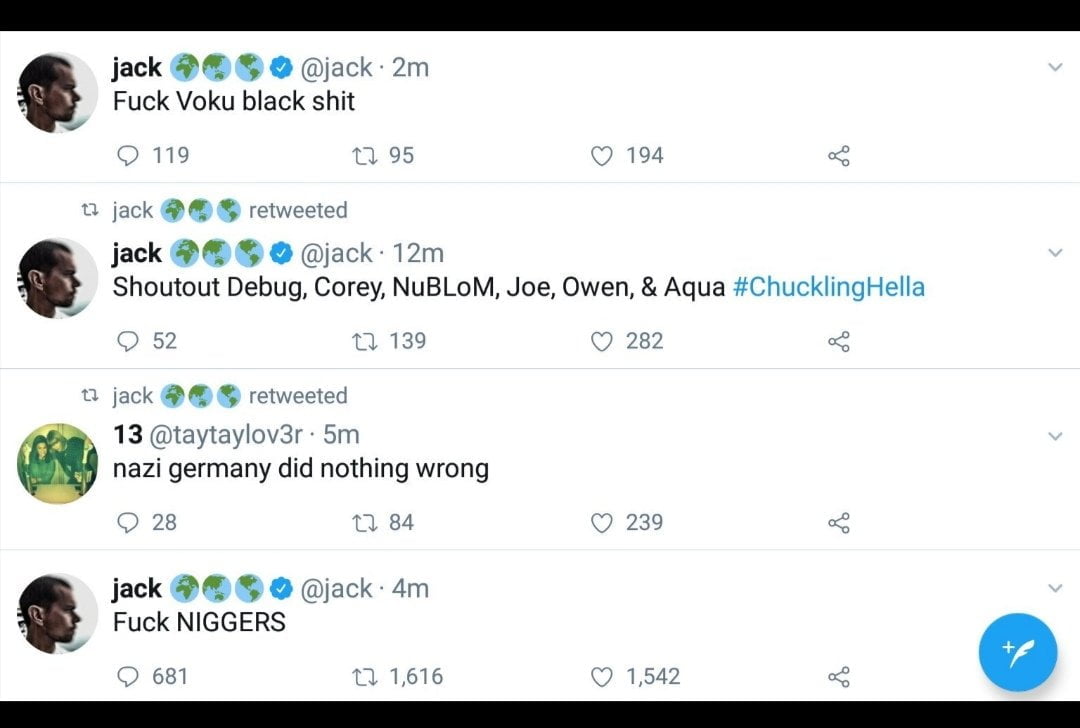Compose a new tweet with the floating button

tap(1018, 652)
